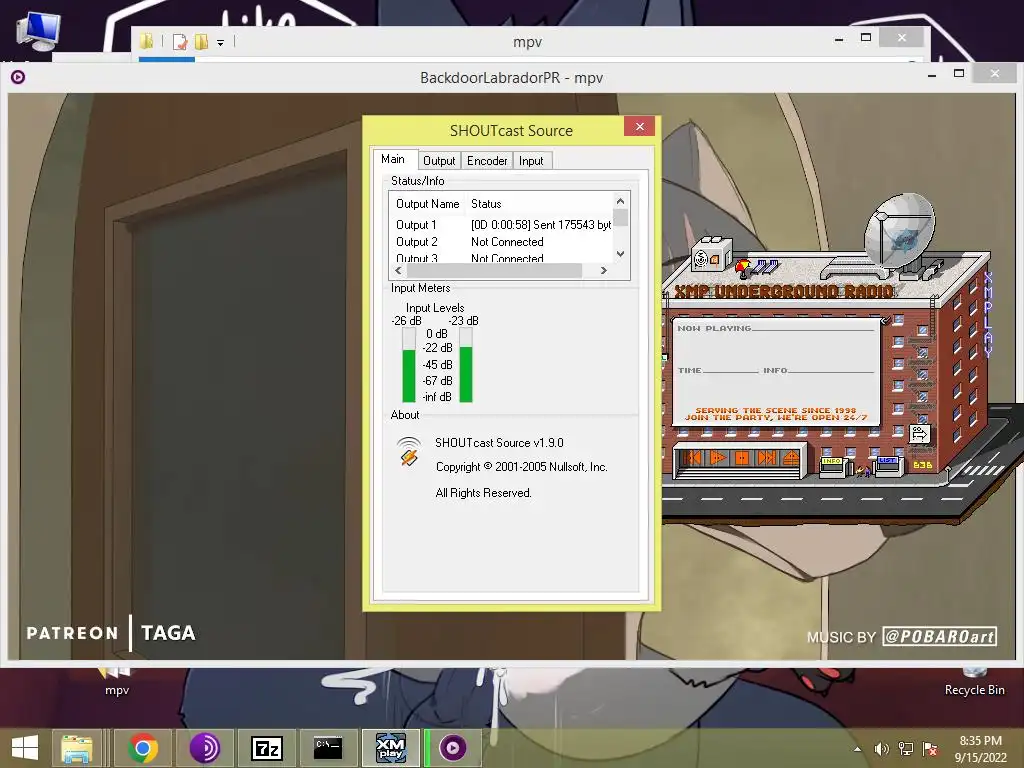
Task: Click XMPlay eject/open file button
Action: tap(791, 458)
